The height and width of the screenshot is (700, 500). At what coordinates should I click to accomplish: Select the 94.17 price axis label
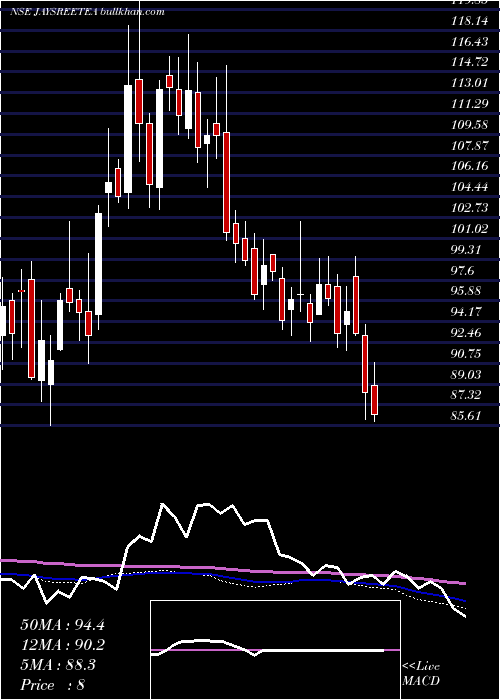point(466,311)
